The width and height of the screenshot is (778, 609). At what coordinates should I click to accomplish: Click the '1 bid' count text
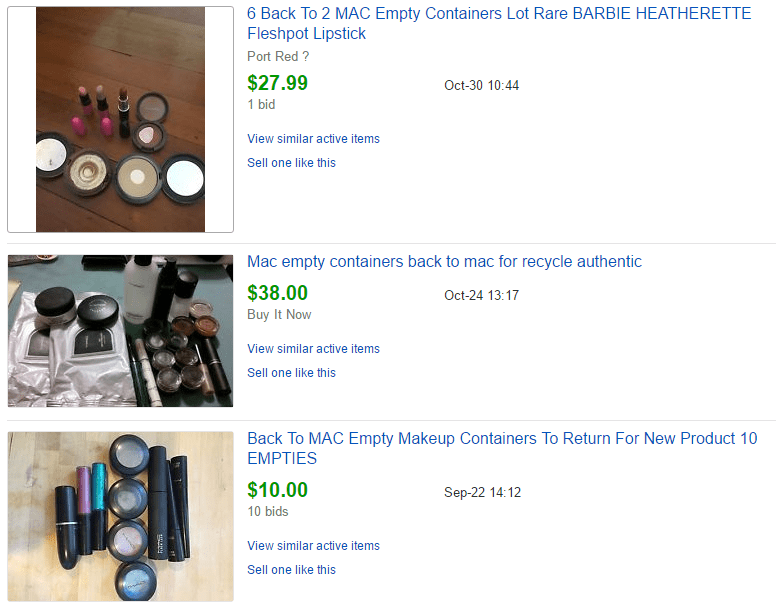[261, 105]
